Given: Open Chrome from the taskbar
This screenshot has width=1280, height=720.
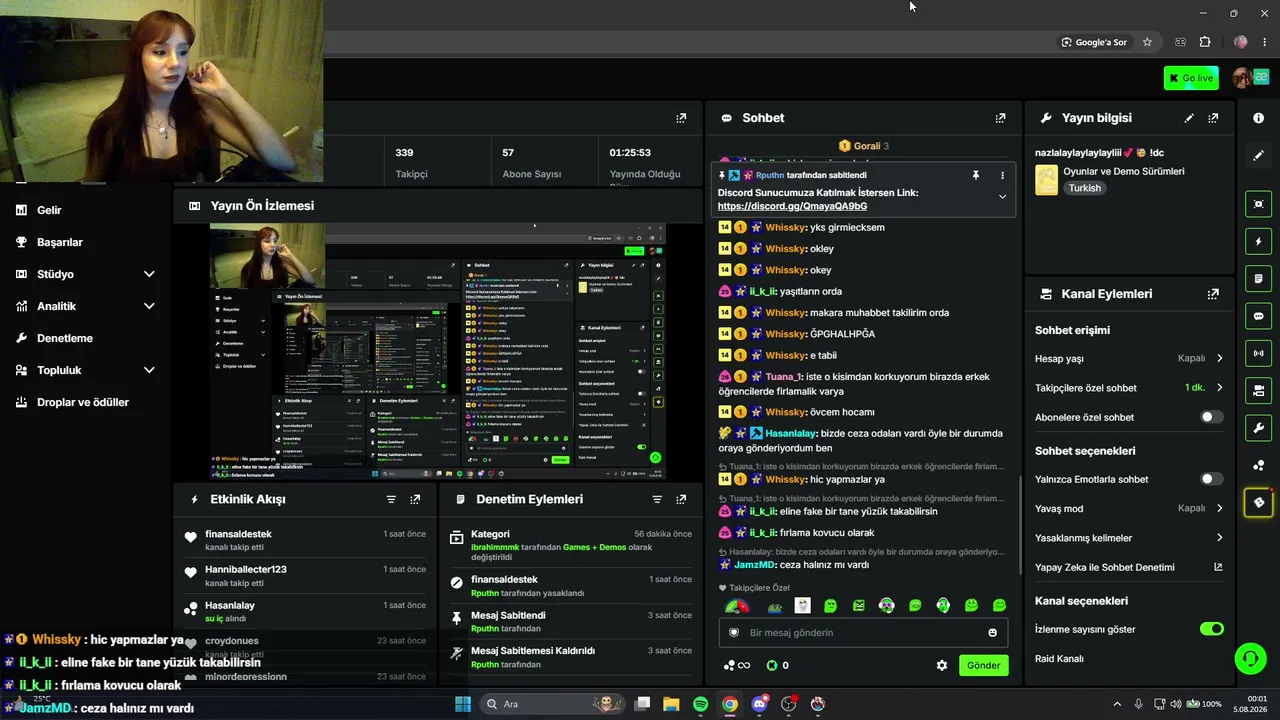Looking at the screenshot, I should [x=730, y=704].
